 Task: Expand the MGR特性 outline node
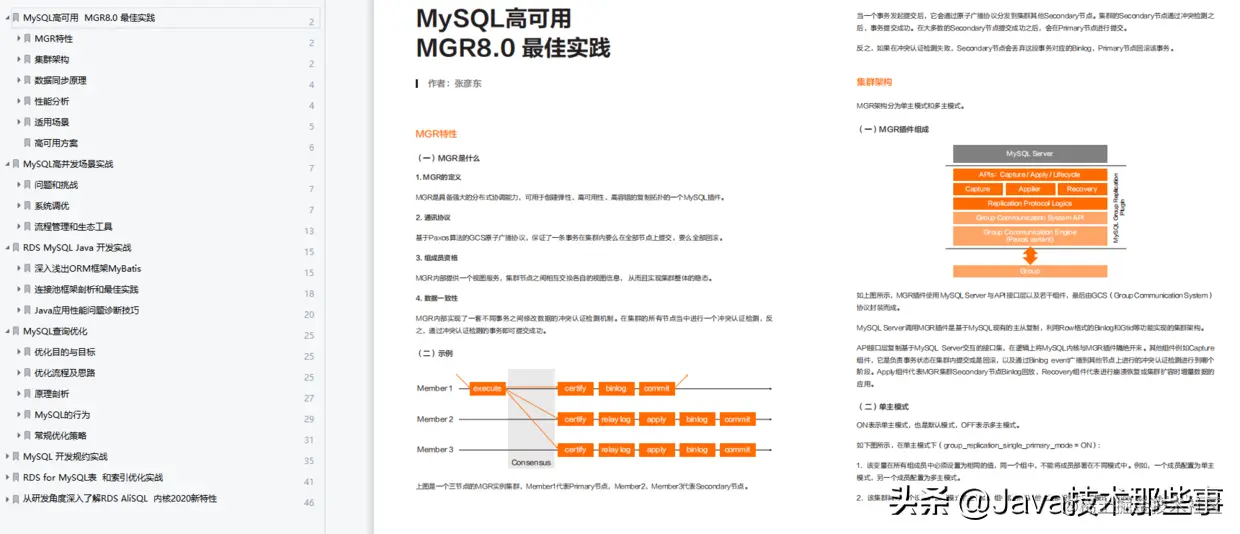(18, 39)
